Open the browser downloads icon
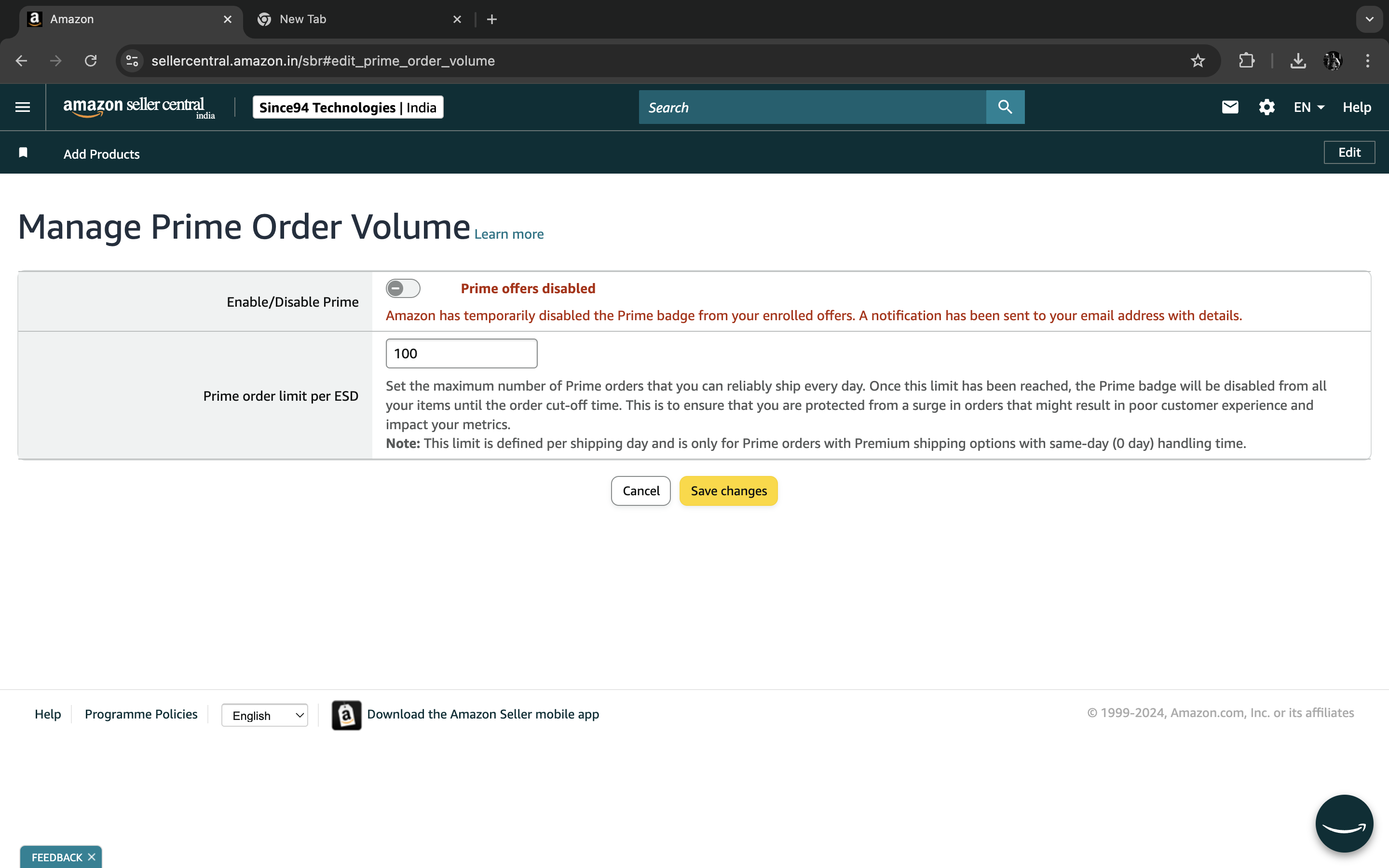 1298,61
